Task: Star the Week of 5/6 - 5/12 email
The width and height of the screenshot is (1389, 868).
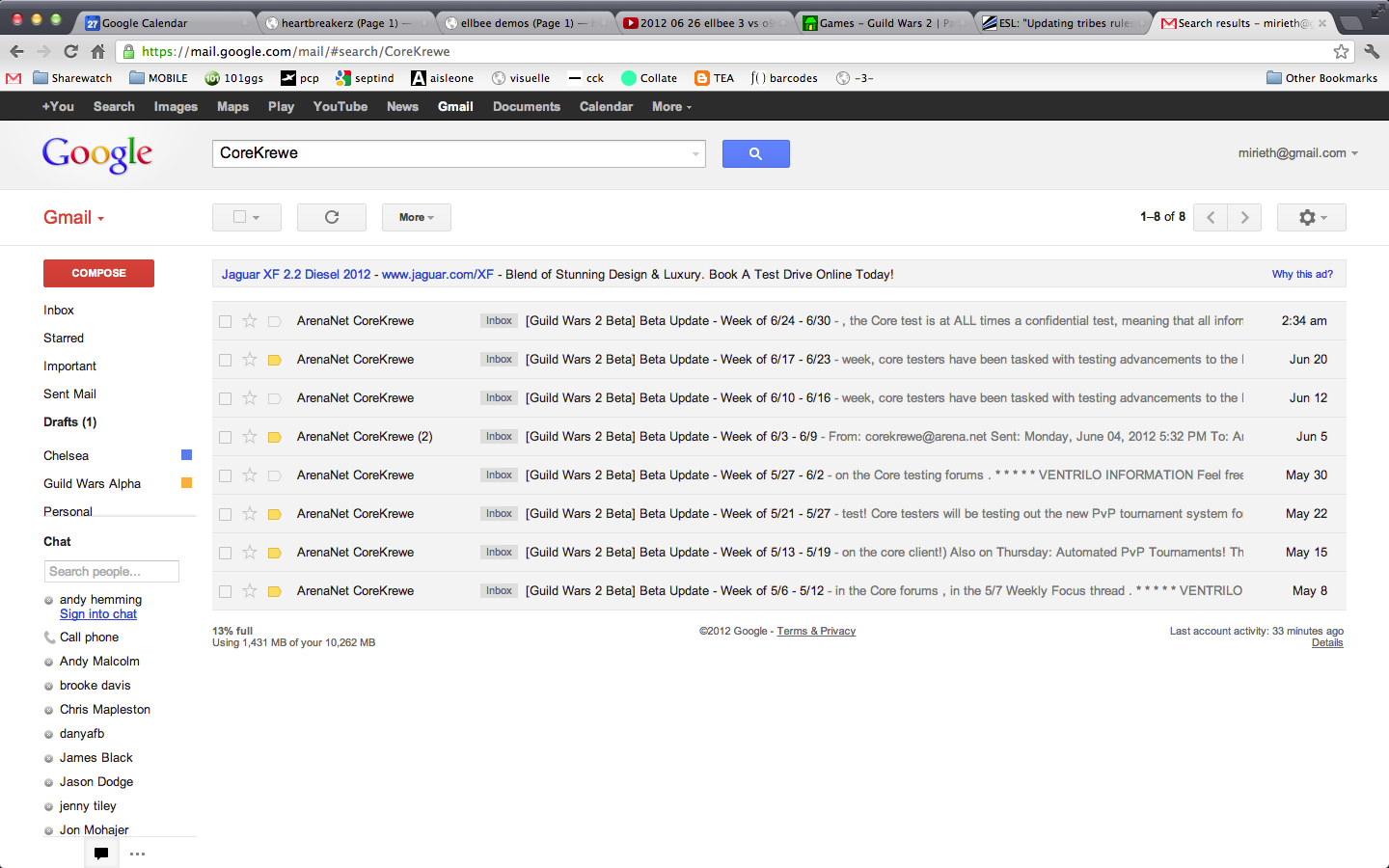Action: click(x=250, y=590)
